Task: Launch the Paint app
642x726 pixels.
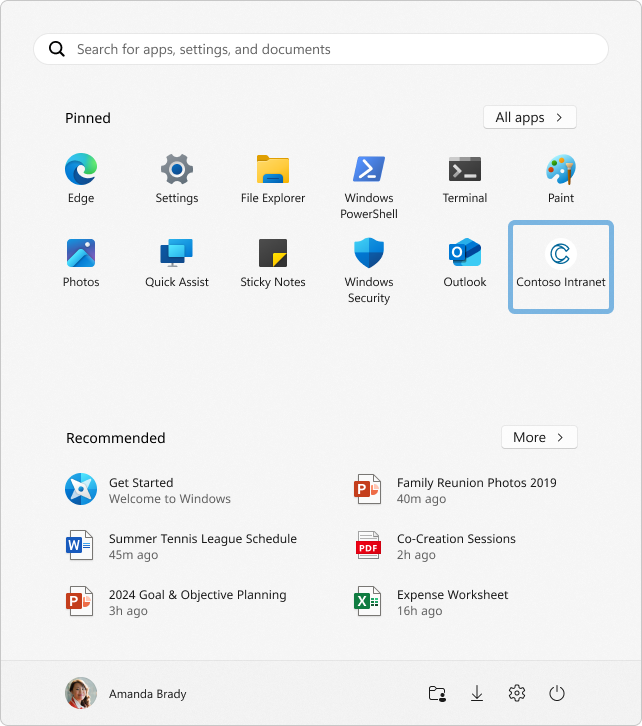Action: [561, 180]
